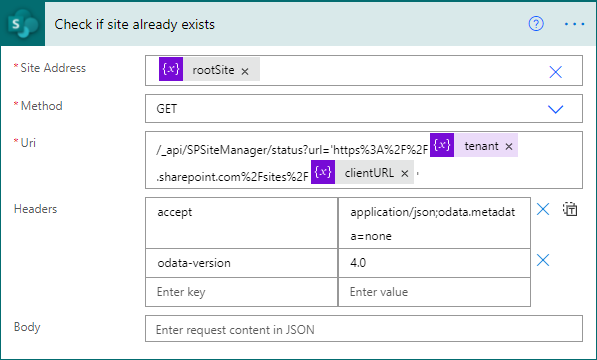597x360 pixels.
Task: Click the SharePoint connector icon
Action: click(23, 24)
